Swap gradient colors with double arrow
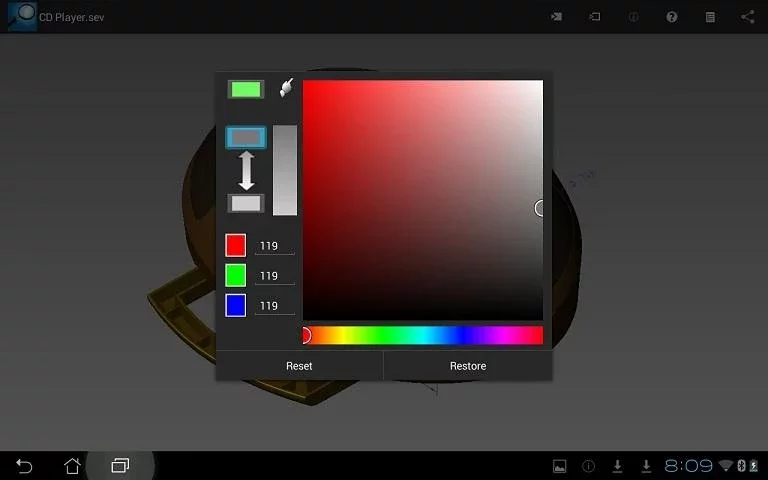Viewport: 768px width, 480px height. (x=246, y=170)
